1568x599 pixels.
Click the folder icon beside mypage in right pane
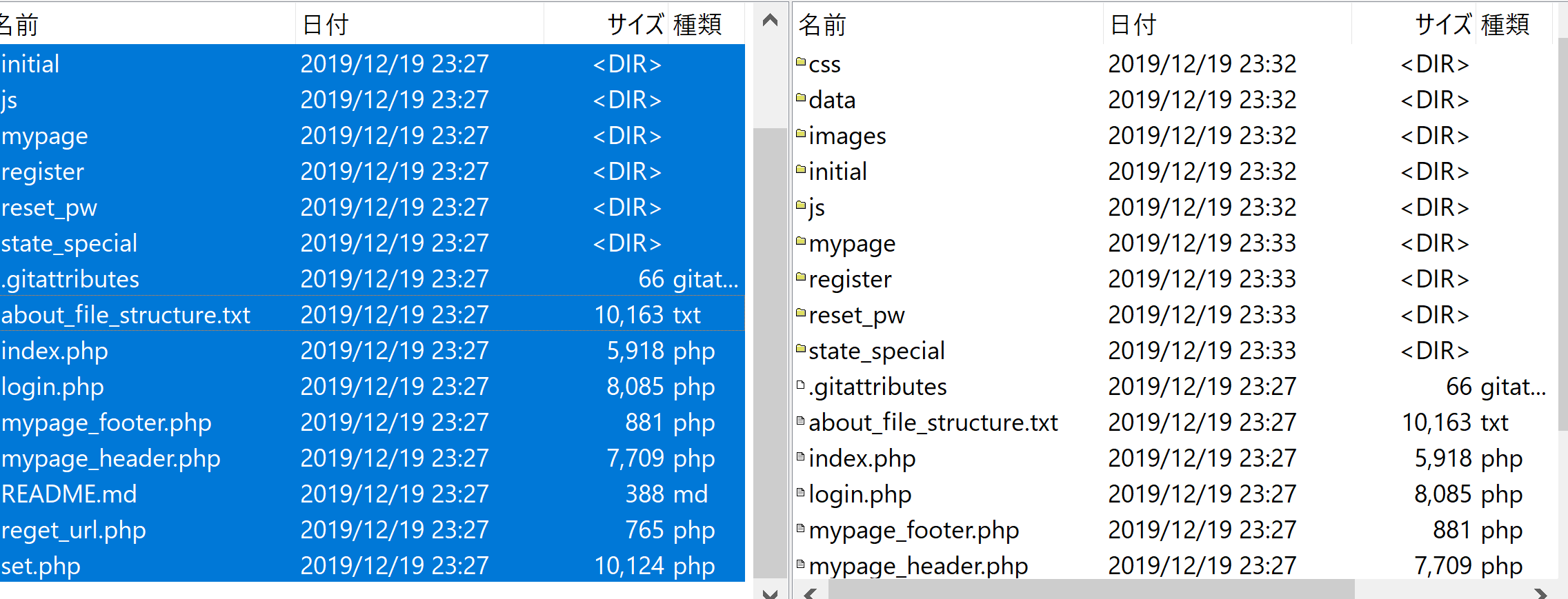(801, 241)
